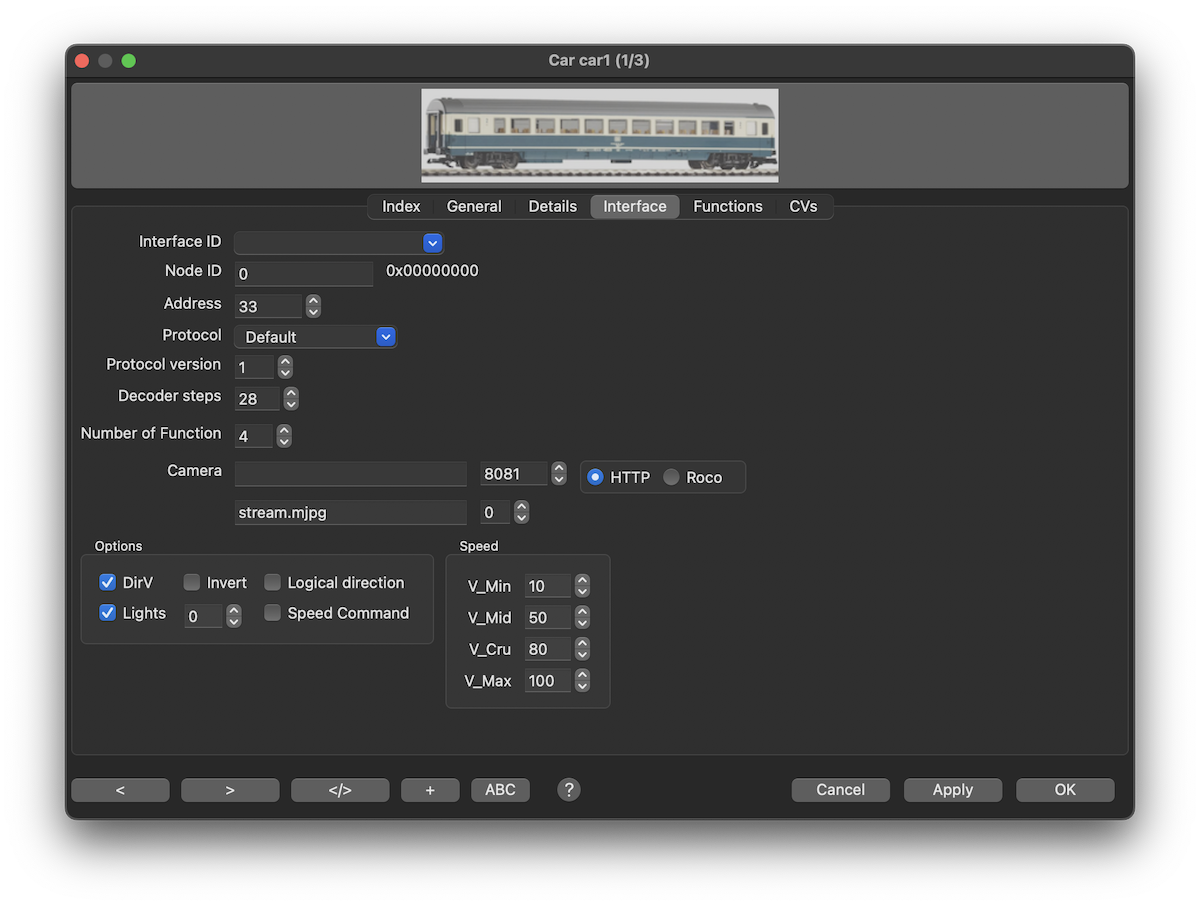Image resolution: width=1200 pixels, height=906 pixels.
Task: Click the + add button
Action: coord(430,790)
